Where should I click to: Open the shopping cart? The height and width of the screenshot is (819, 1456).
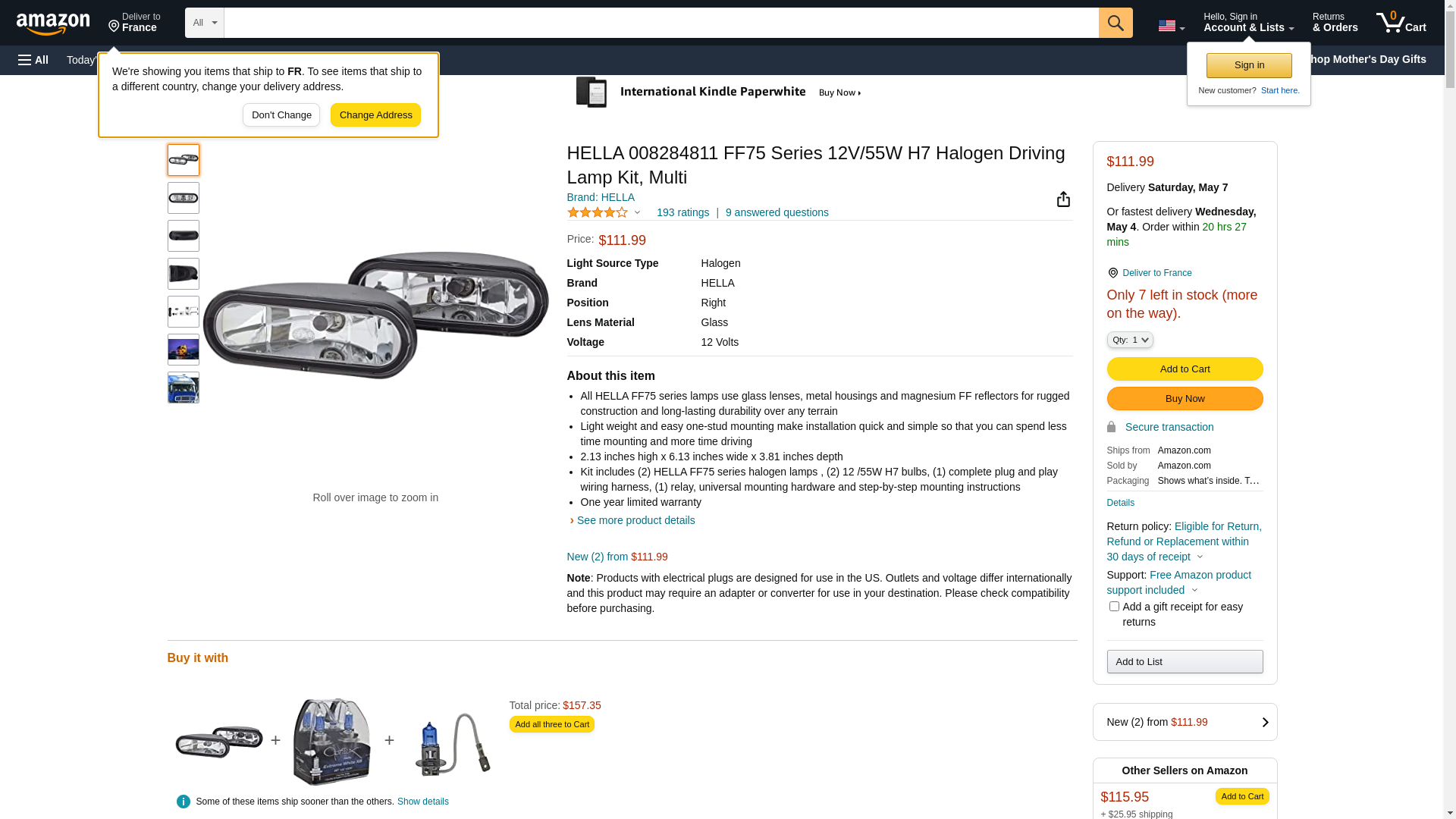click(x=1401, y=23)
